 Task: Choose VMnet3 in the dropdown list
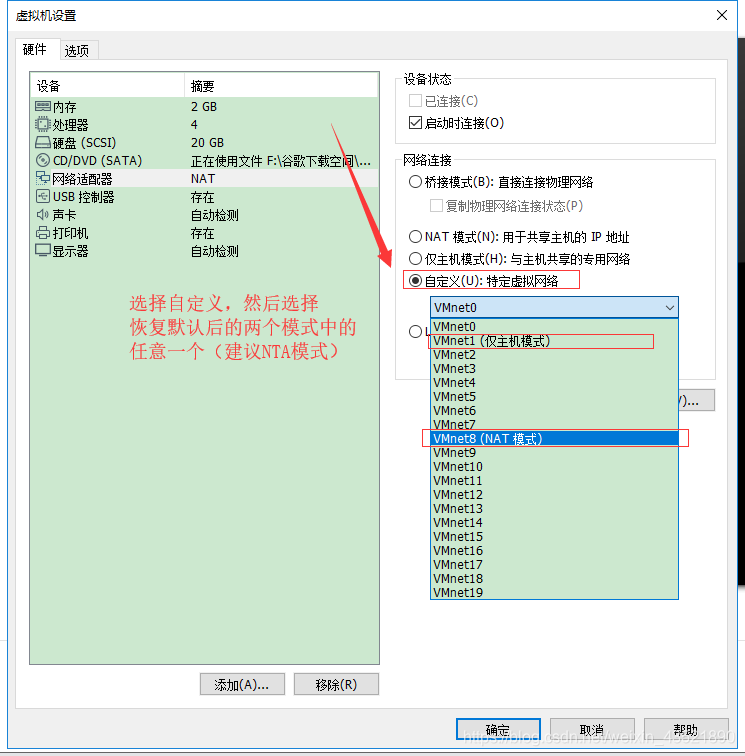pyautogui.click(x=554, y=369)
